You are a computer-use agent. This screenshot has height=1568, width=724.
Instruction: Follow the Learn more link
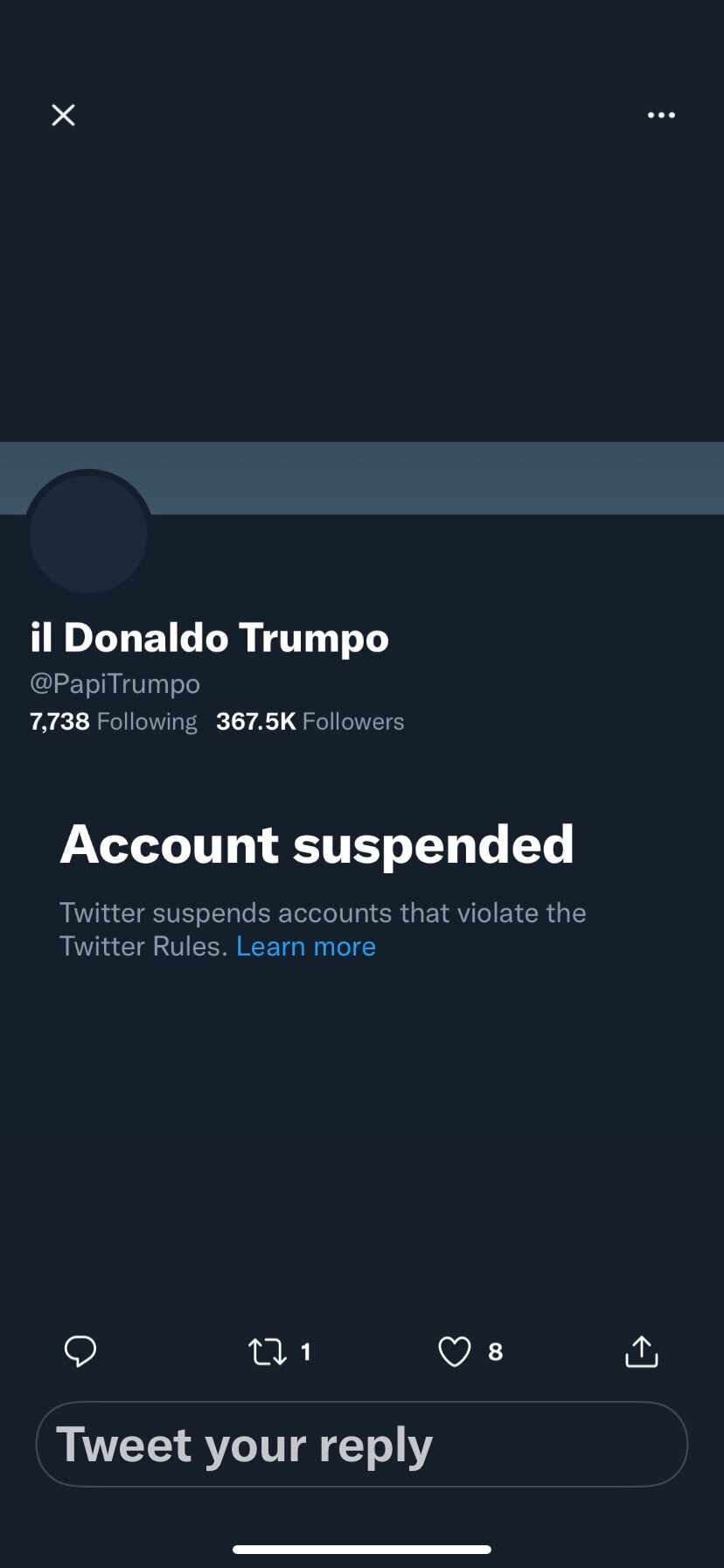tap(306, 946)
